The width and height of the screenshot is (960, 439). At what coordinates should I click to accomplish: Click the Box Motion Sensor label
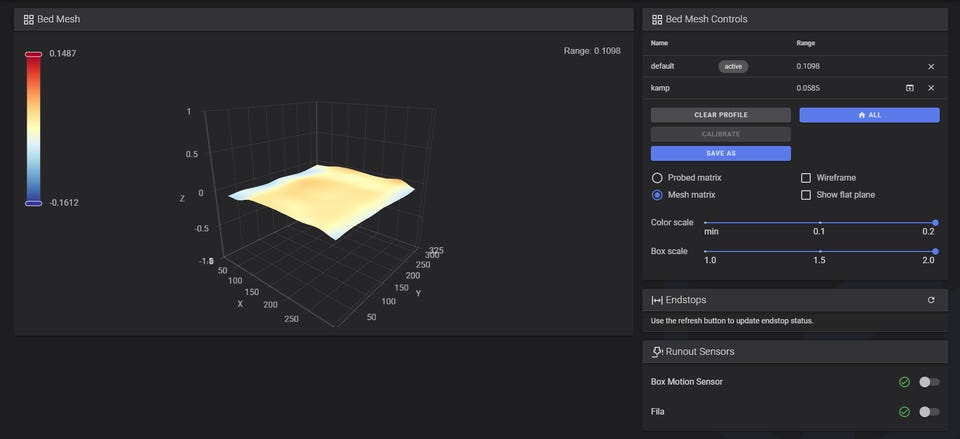point(686,382)
